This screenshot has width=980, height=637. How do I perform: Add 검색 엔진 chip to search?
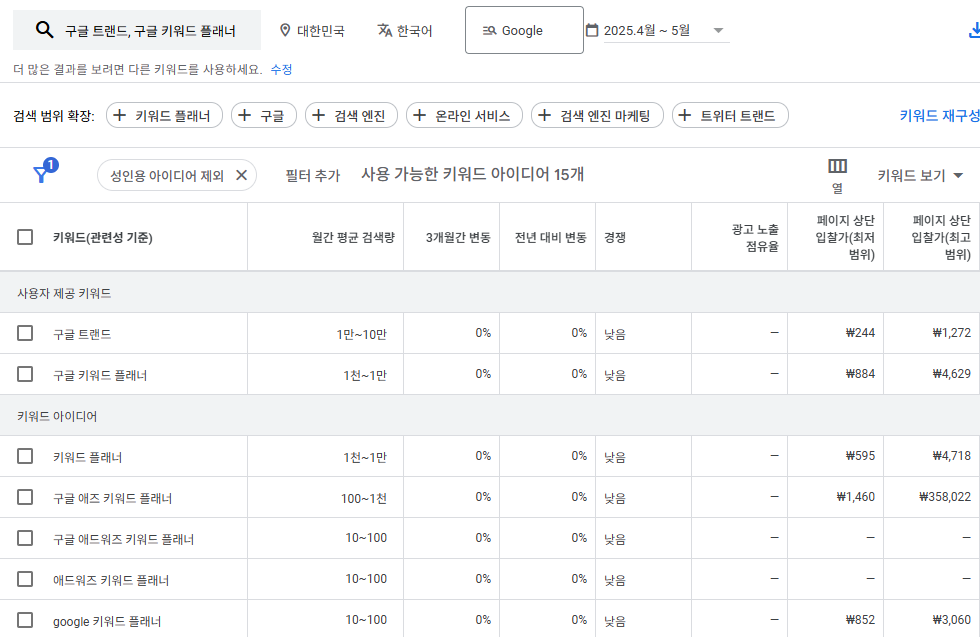[351, 115]
